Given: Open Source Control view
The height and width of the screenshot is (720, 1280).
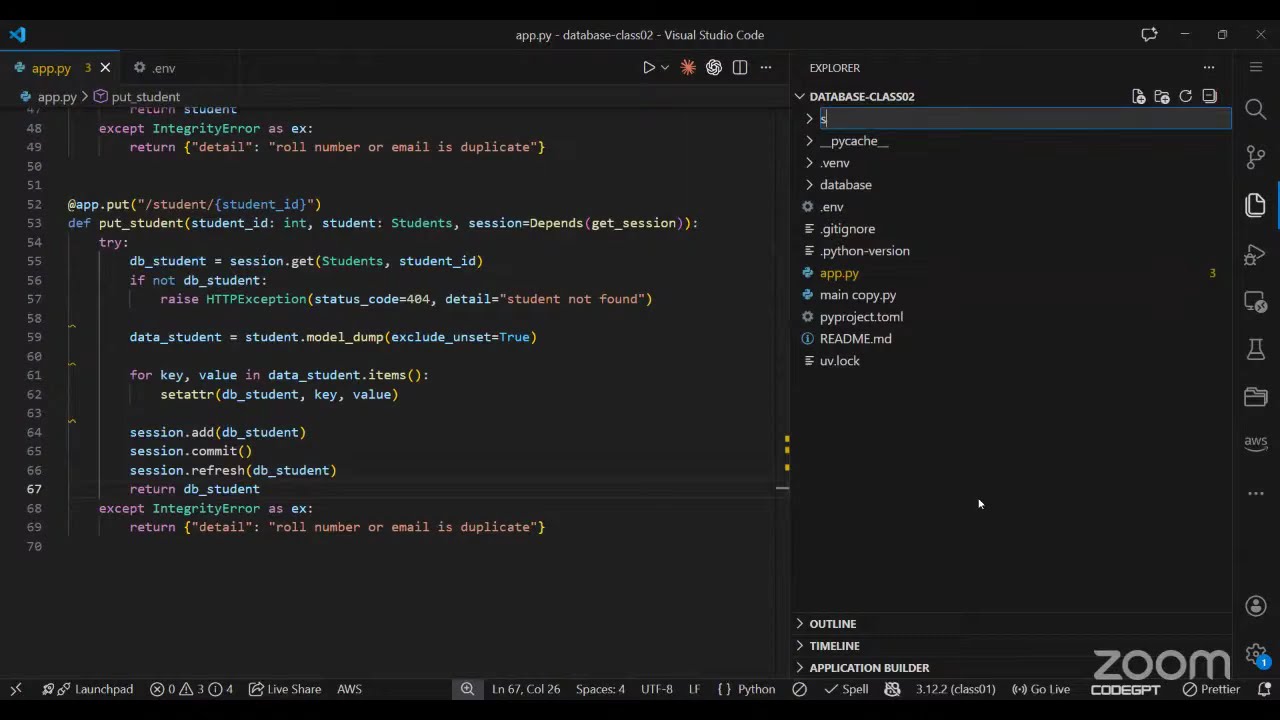Looking at the screenshot, I should [x=1256, y=157].
